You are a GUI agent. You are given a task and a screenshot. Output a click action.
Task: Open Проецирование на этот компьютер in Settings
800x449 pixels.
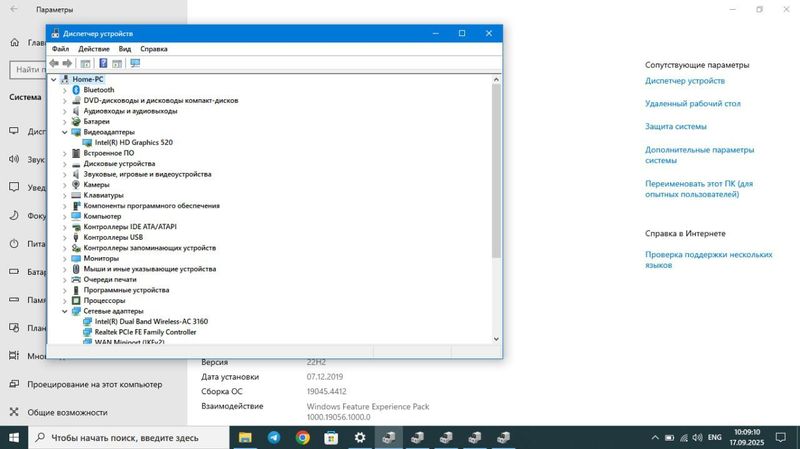tap(94, 384)
